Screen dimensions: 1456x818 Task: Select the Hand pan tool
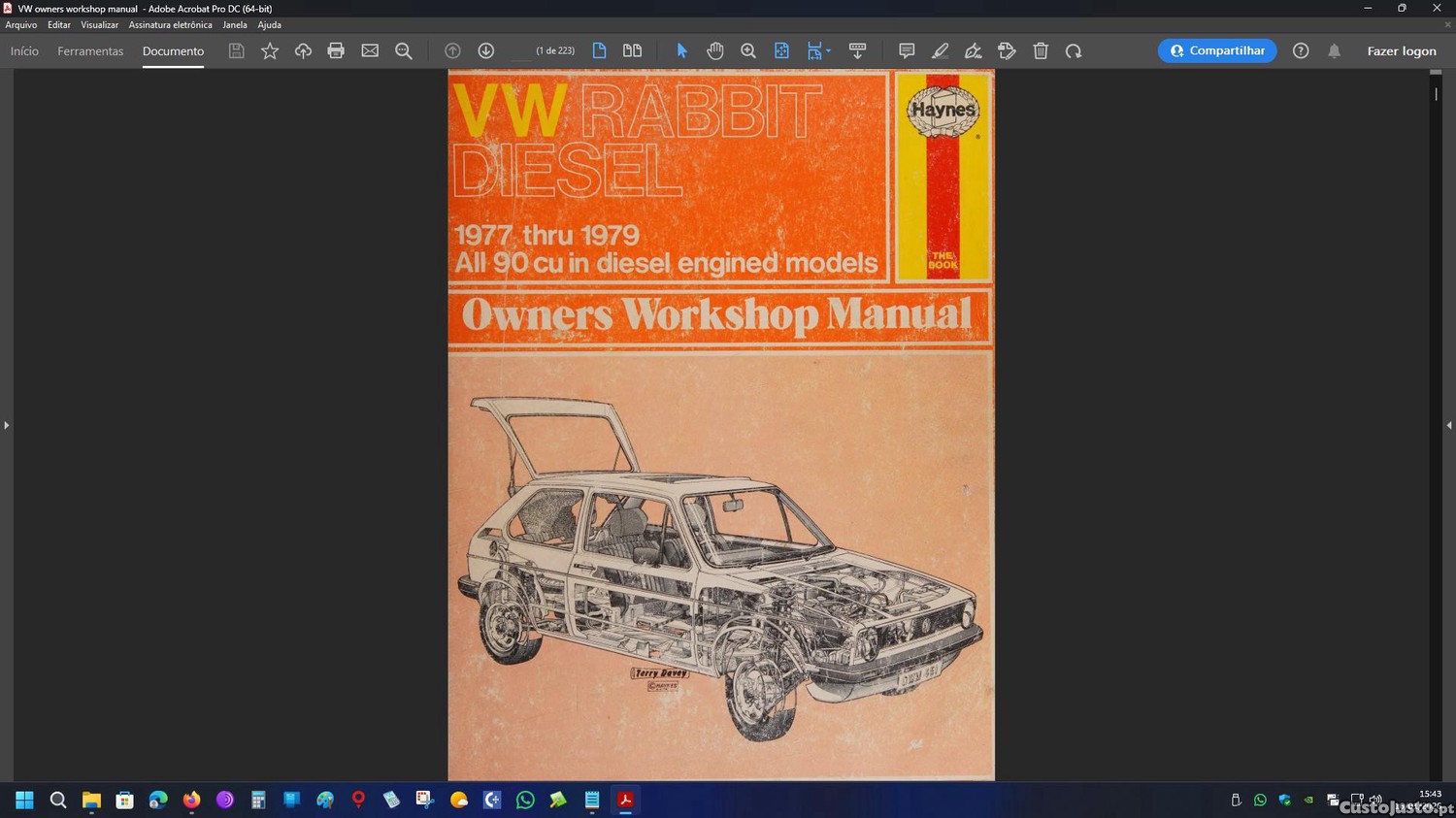715,50
